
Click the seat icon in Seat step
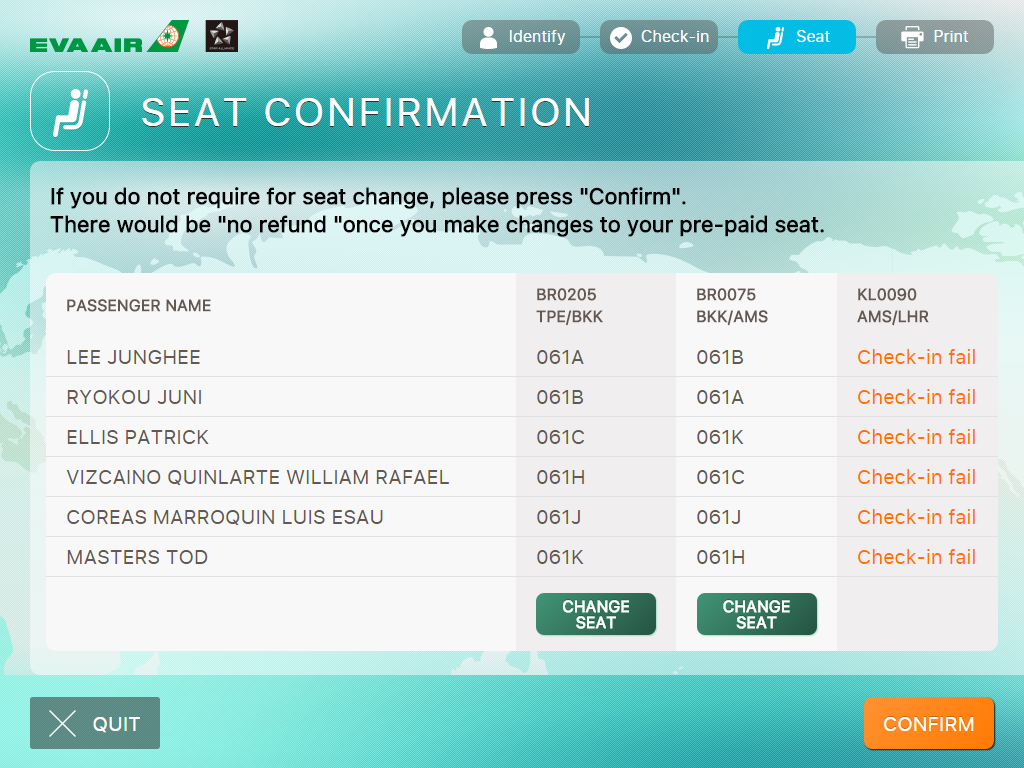point(774,38)
